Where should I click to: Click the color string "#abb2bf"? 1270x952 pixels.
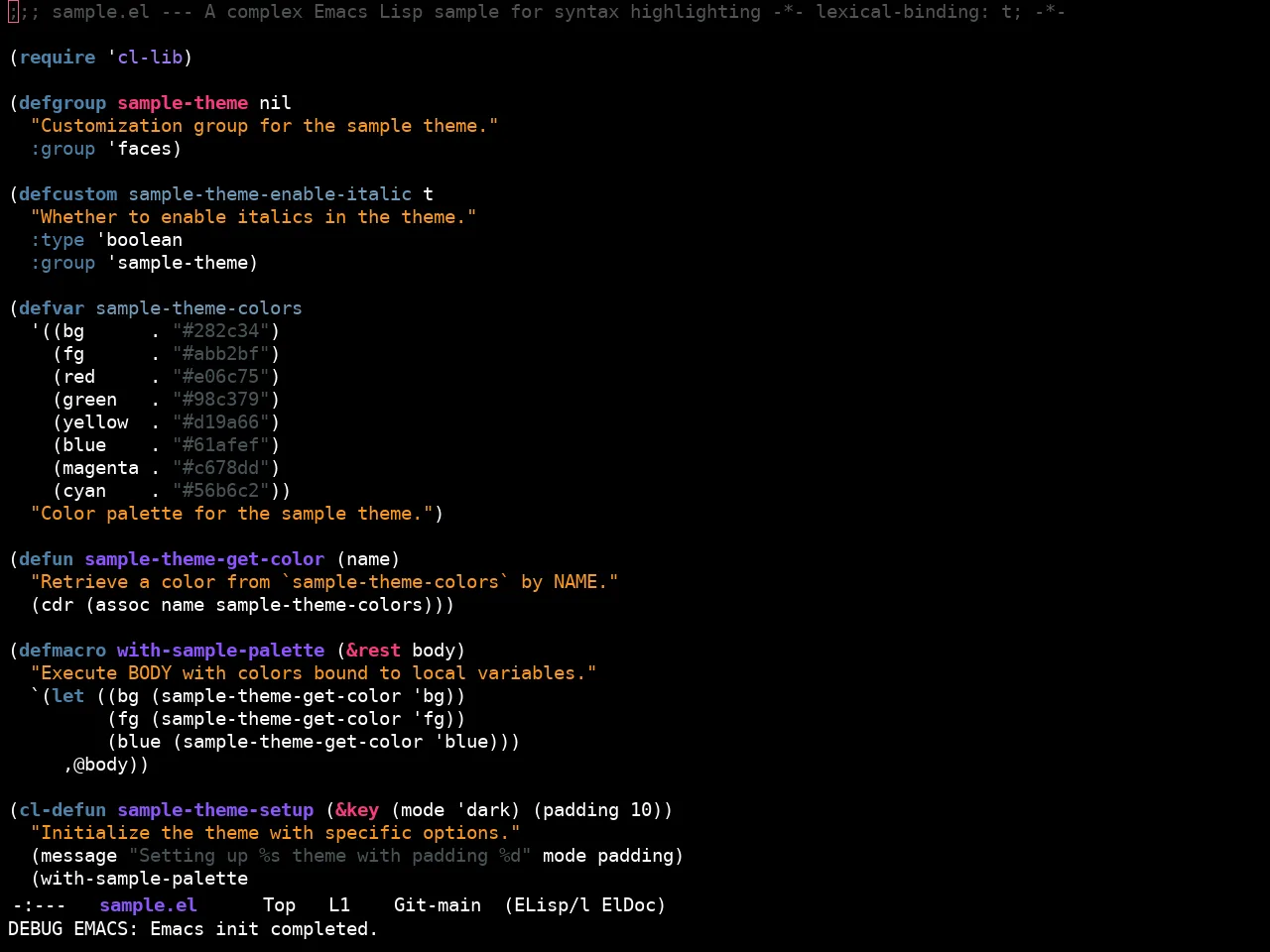click(221, 354)
